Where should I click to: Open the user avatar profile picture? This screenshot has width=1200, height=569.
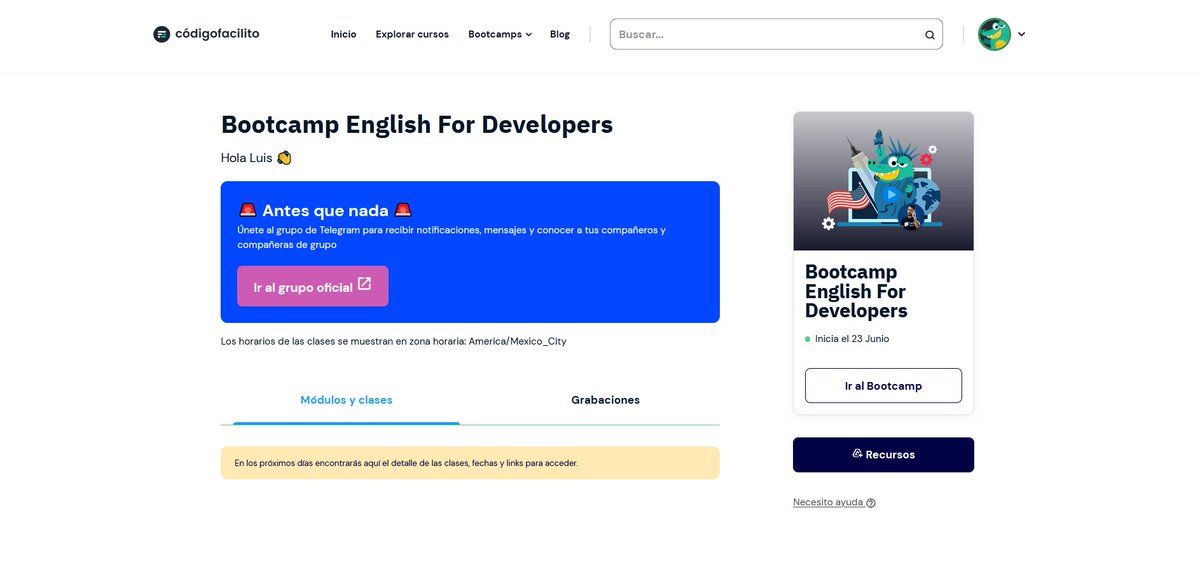pos(994,34)
